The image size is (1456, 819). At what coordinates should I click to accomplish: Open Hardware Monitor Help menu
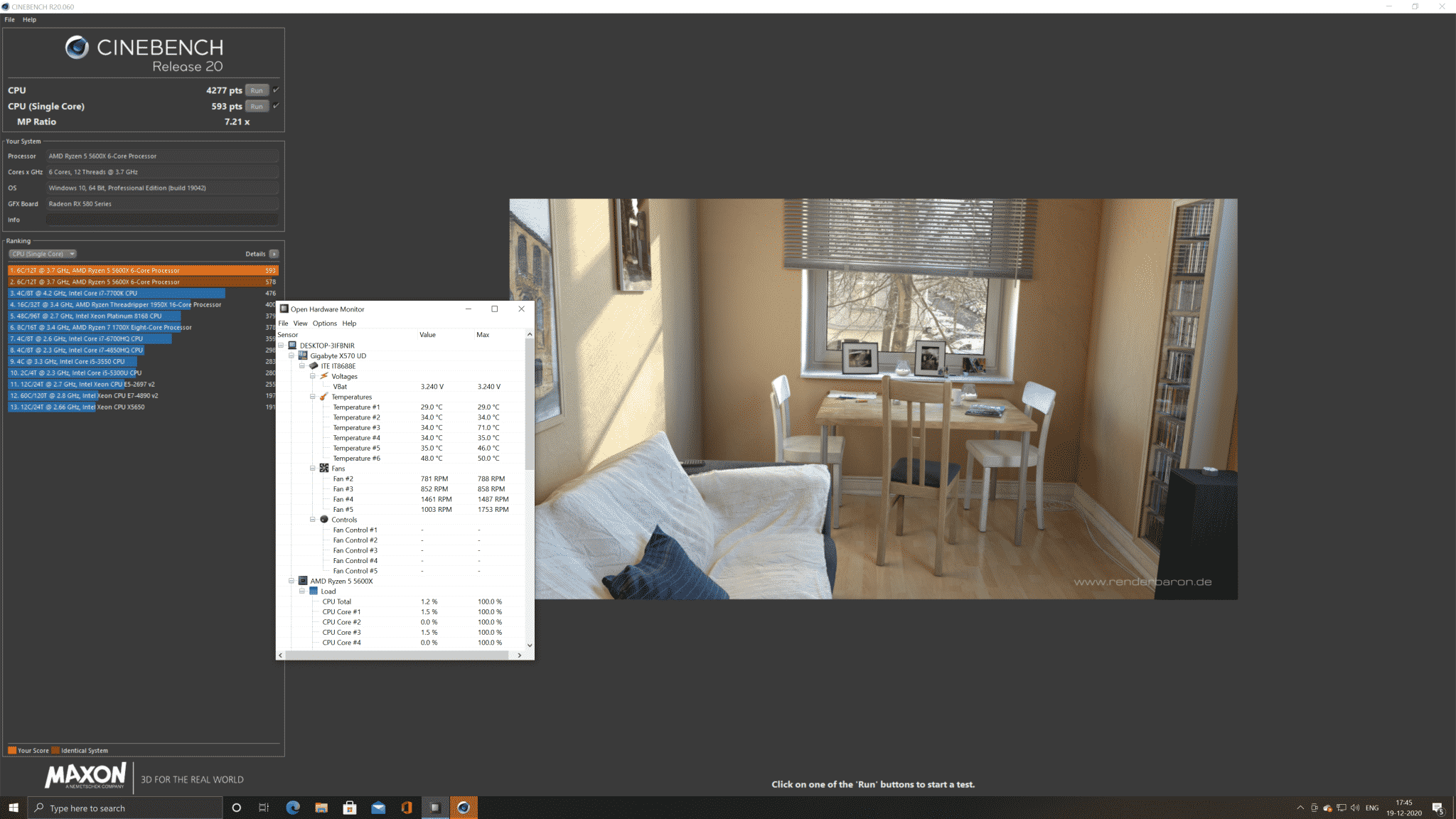[349, 323]
